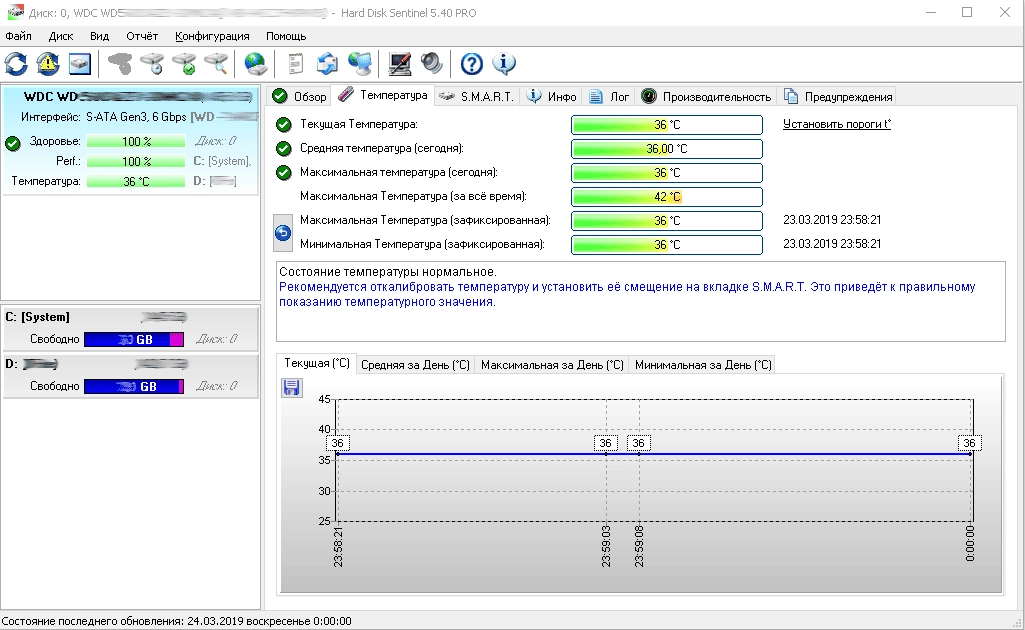1025x630 pixels.
Task: Click the blue calibration recommendation text
Action: click(x=627, y=294)
